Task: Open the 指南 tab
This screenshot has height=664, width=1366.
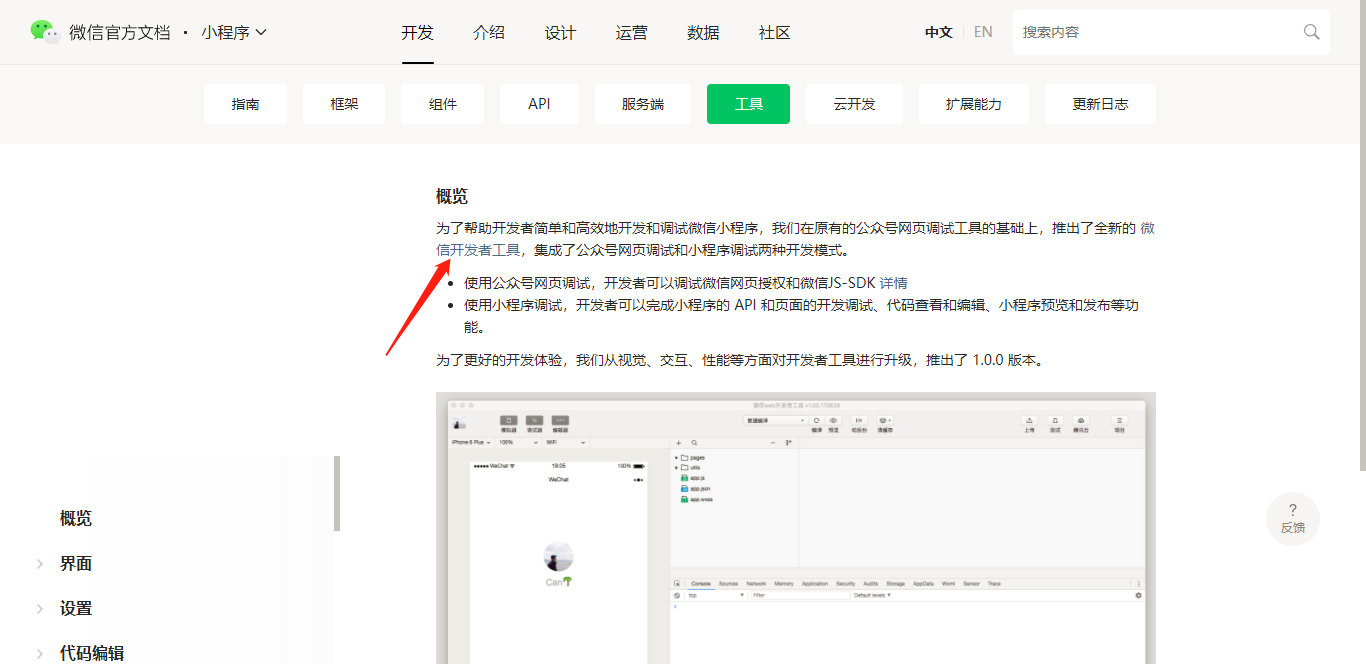Action: (245, 104)
